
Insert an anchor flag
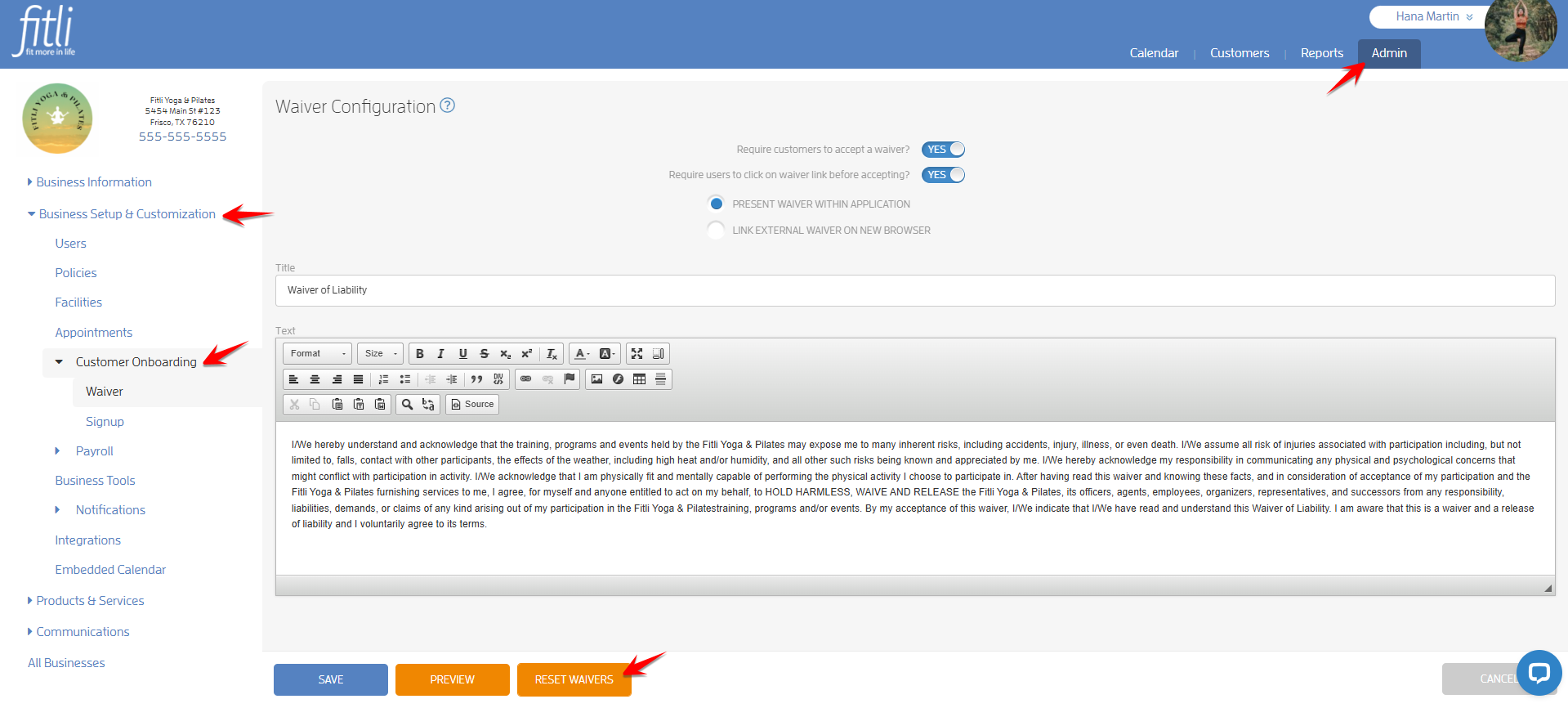569,379
